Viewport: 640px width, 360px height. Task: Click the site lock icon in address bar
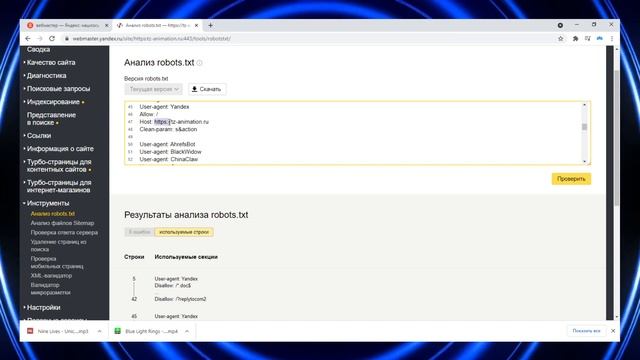pos(67,38)
